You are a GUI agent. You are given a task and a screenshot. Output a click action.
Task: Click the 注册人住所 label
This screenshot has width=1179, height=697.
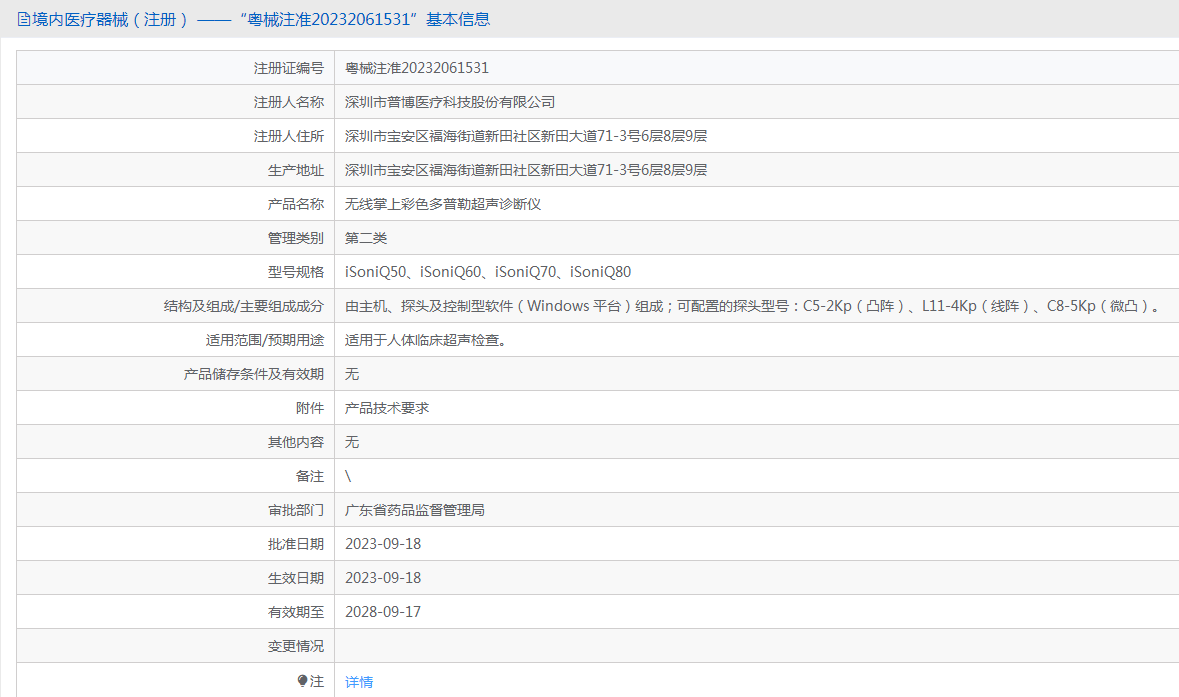coord(289,136)
